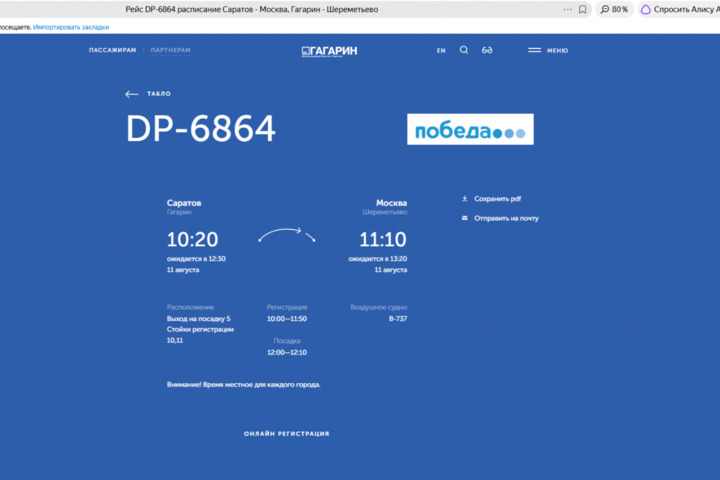Click 'ожидается в 12:30' departure status
The image size is (720, 480).
(x=196, y=259)
